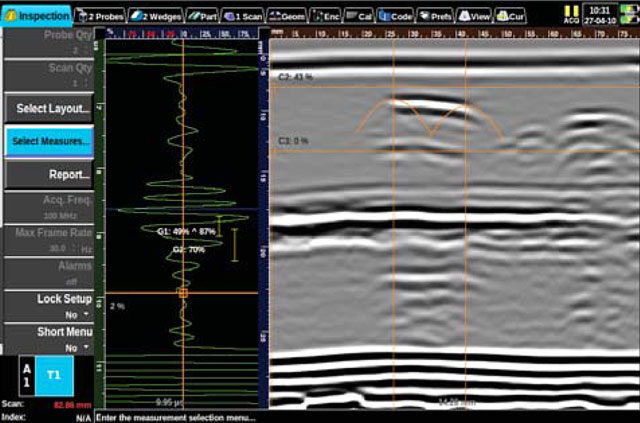
Task: Click the orange cursor marker on A-scan
Action: pos(183,293)
